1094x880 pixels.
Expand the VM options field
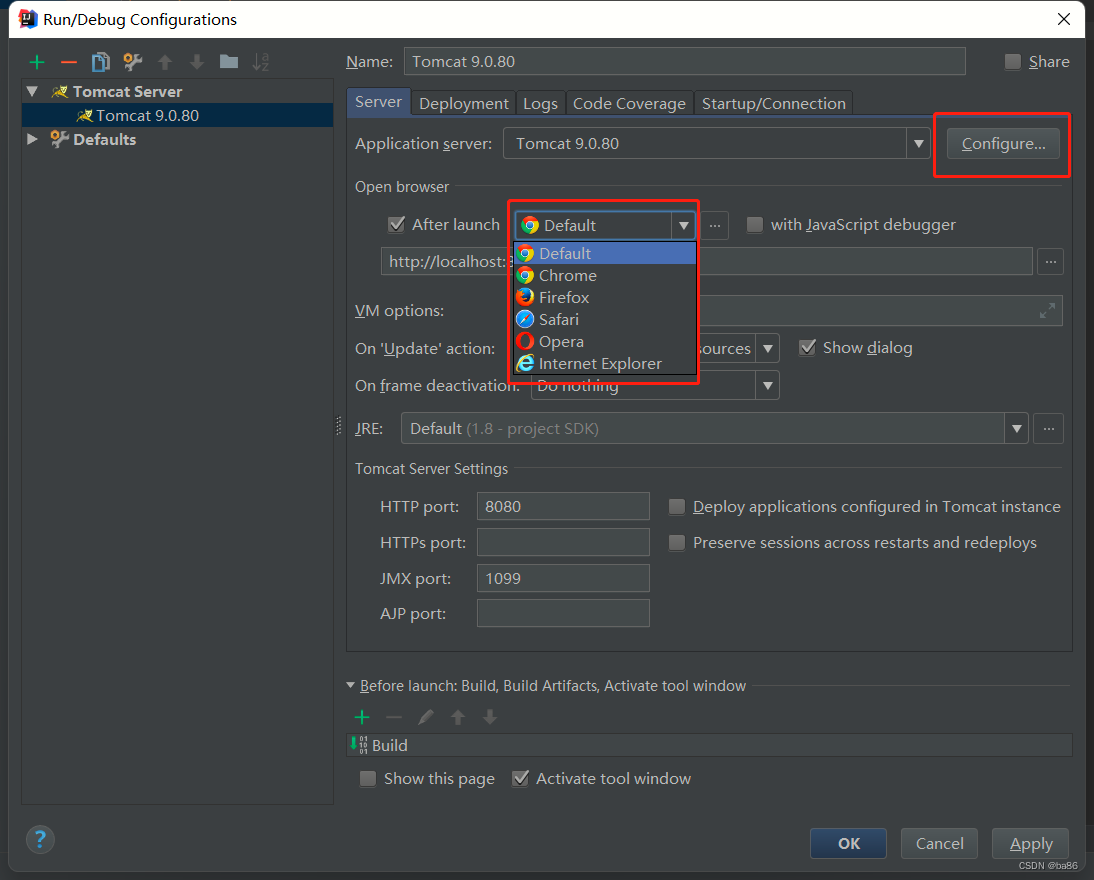(x=1047, y=311)
